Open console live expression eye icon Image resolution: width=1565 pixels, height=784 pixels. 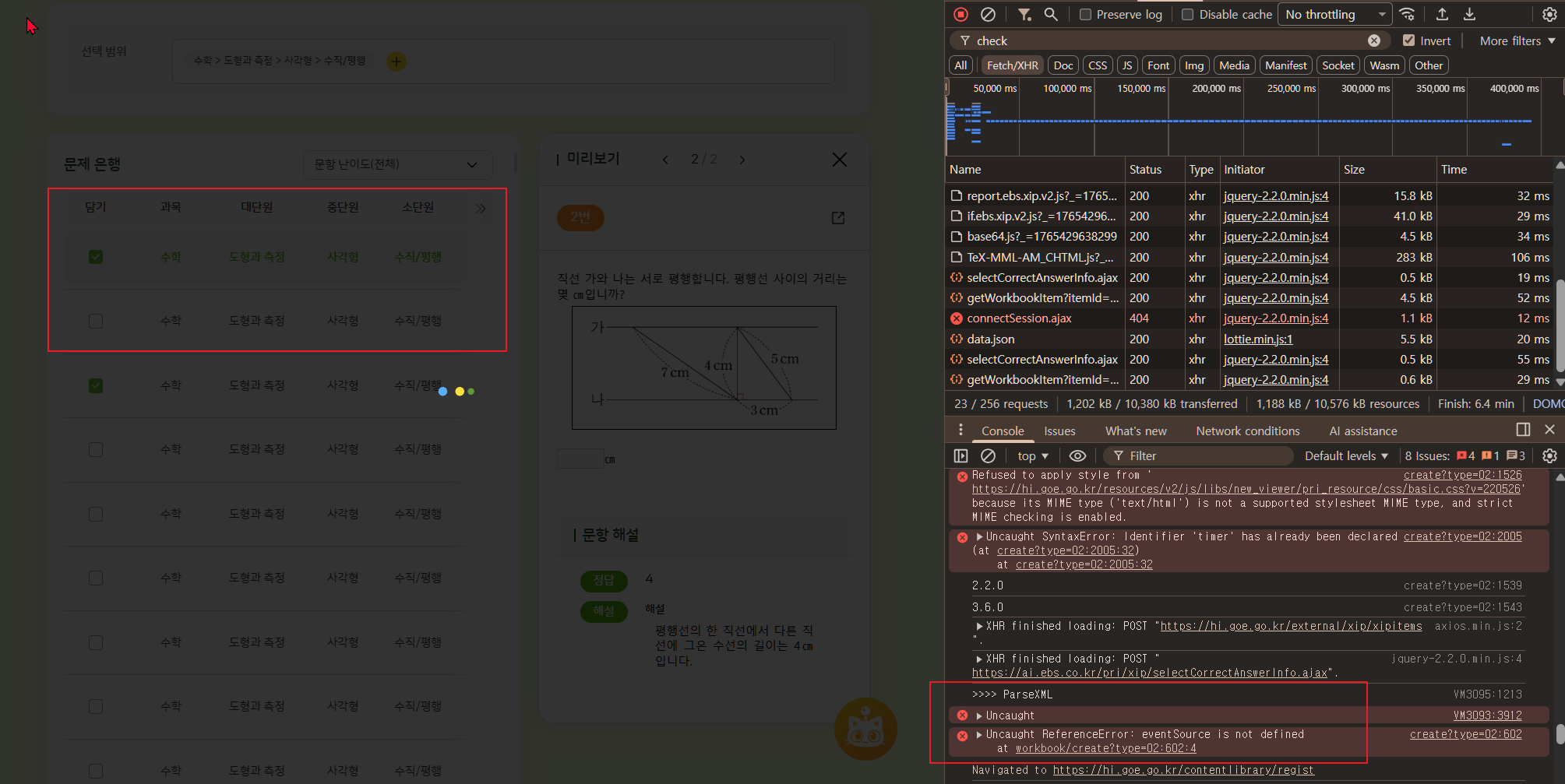coord(1077,456)
